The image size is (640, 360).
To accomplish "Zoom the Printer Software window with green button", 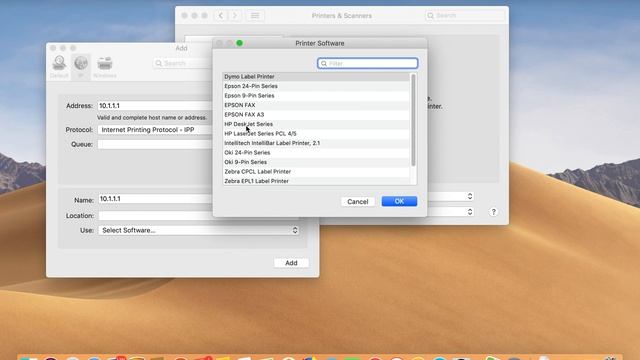I will click(x=240, y=43).
